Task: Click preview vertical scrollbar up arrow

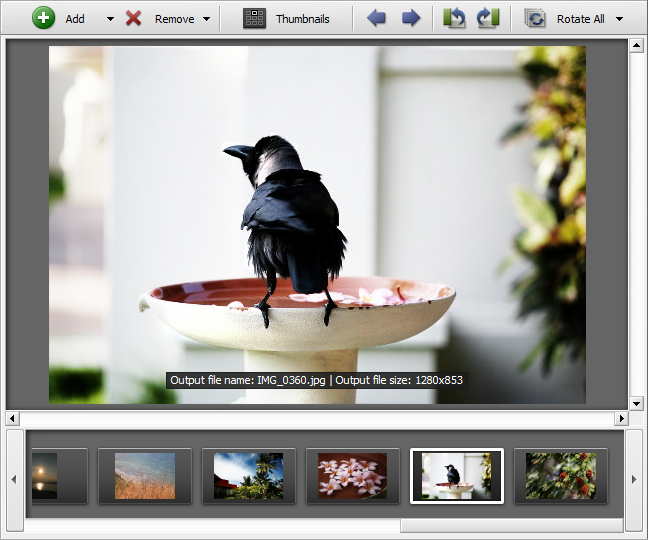Action: point(636,45)
